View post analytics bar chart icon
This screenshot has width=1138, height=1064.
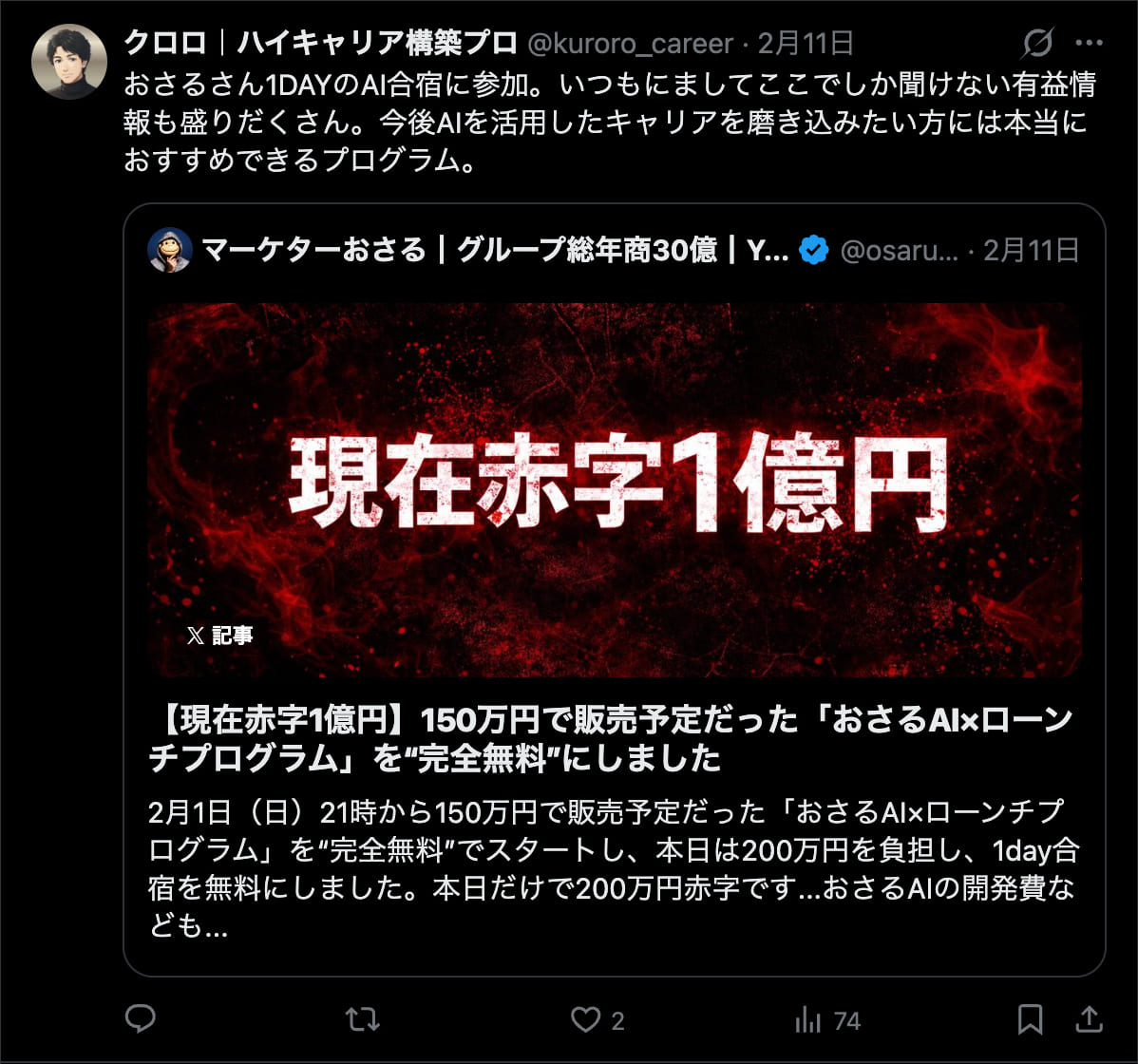pyautogui.click(x=808, y=1019)
